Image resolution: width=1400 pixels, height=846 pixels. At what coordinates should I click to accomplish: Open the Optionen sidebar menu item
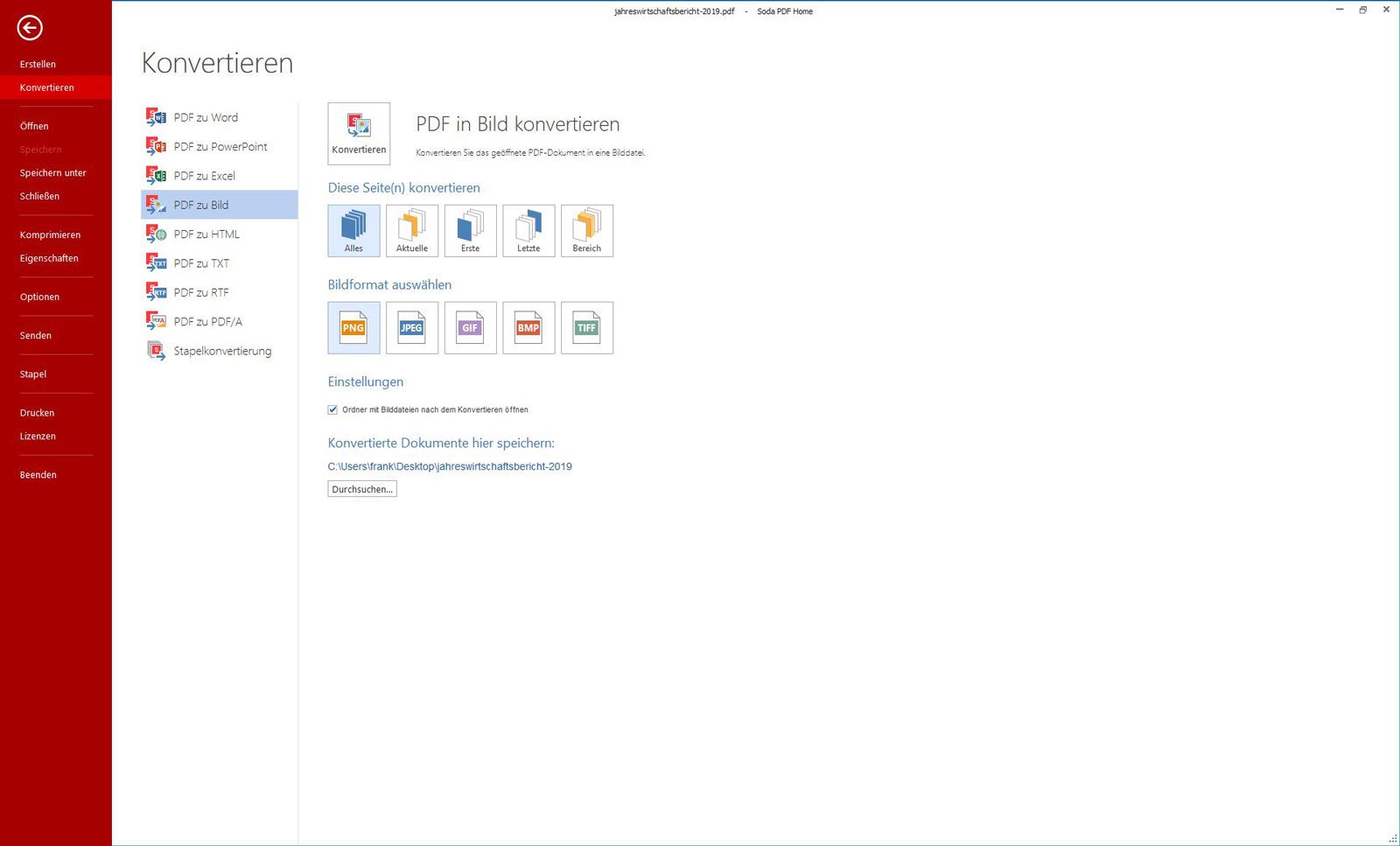40,297
